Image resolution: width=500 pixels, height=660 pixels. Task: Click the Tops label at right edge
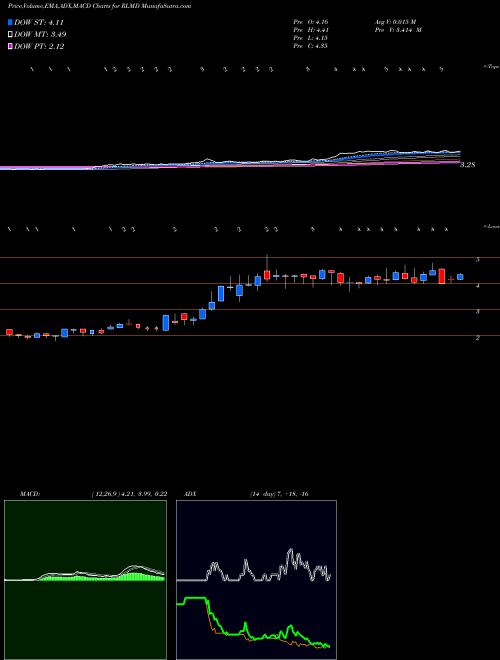point(492,67)
